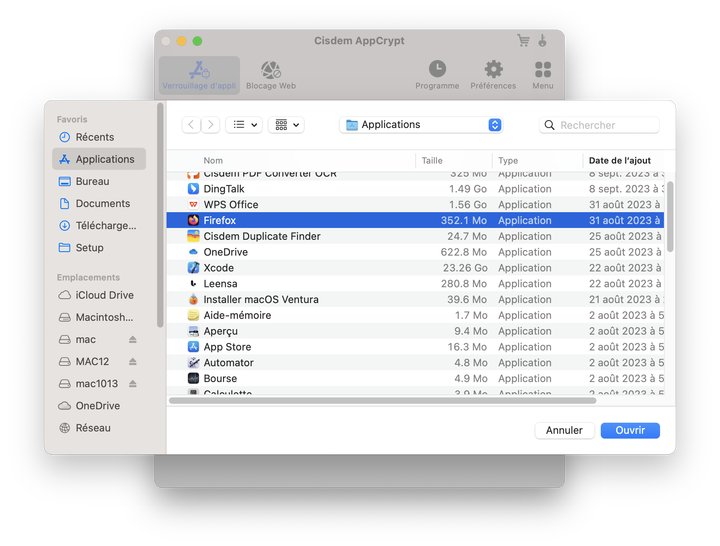Select the App Store application row
720x546 pixels.
(416, 347)
